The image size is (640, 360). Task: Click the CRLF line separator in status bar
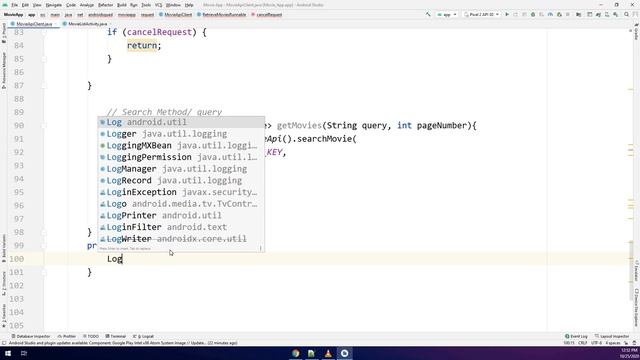click(582, 343)
